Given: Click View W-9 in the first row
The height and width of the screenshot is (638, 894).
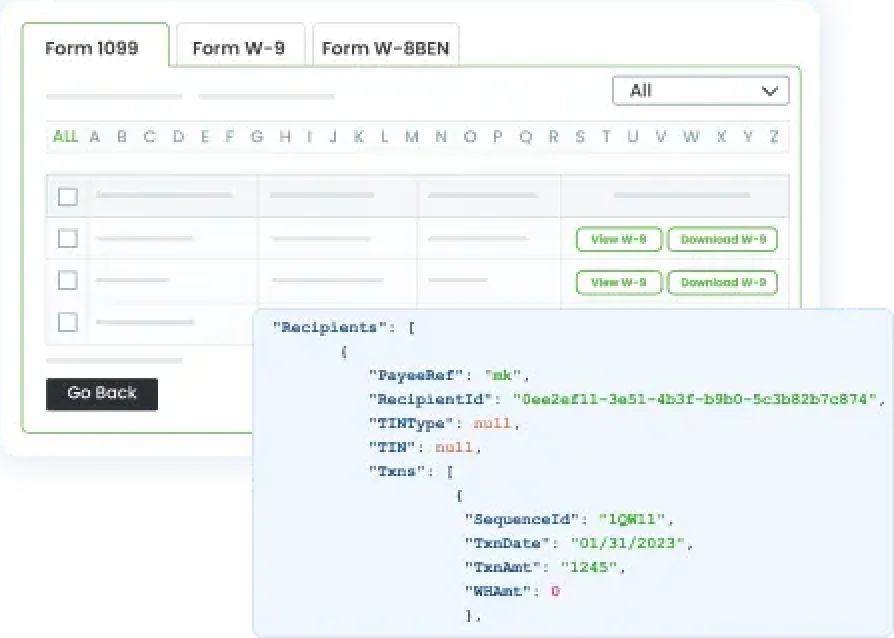Looking at the screenshot, I should click(x=618, y=240).
